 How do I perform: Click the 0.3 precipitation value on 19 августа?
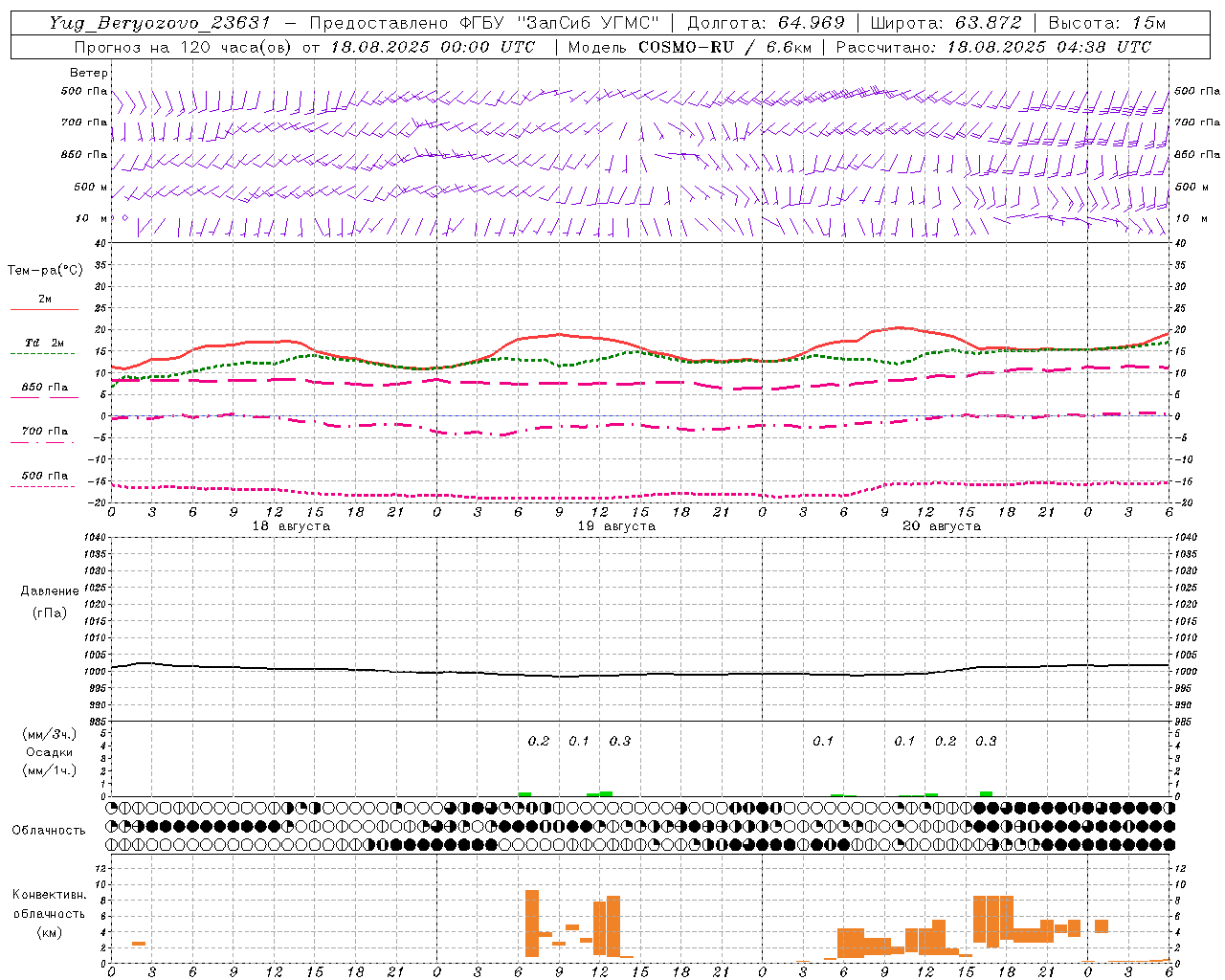620,741
